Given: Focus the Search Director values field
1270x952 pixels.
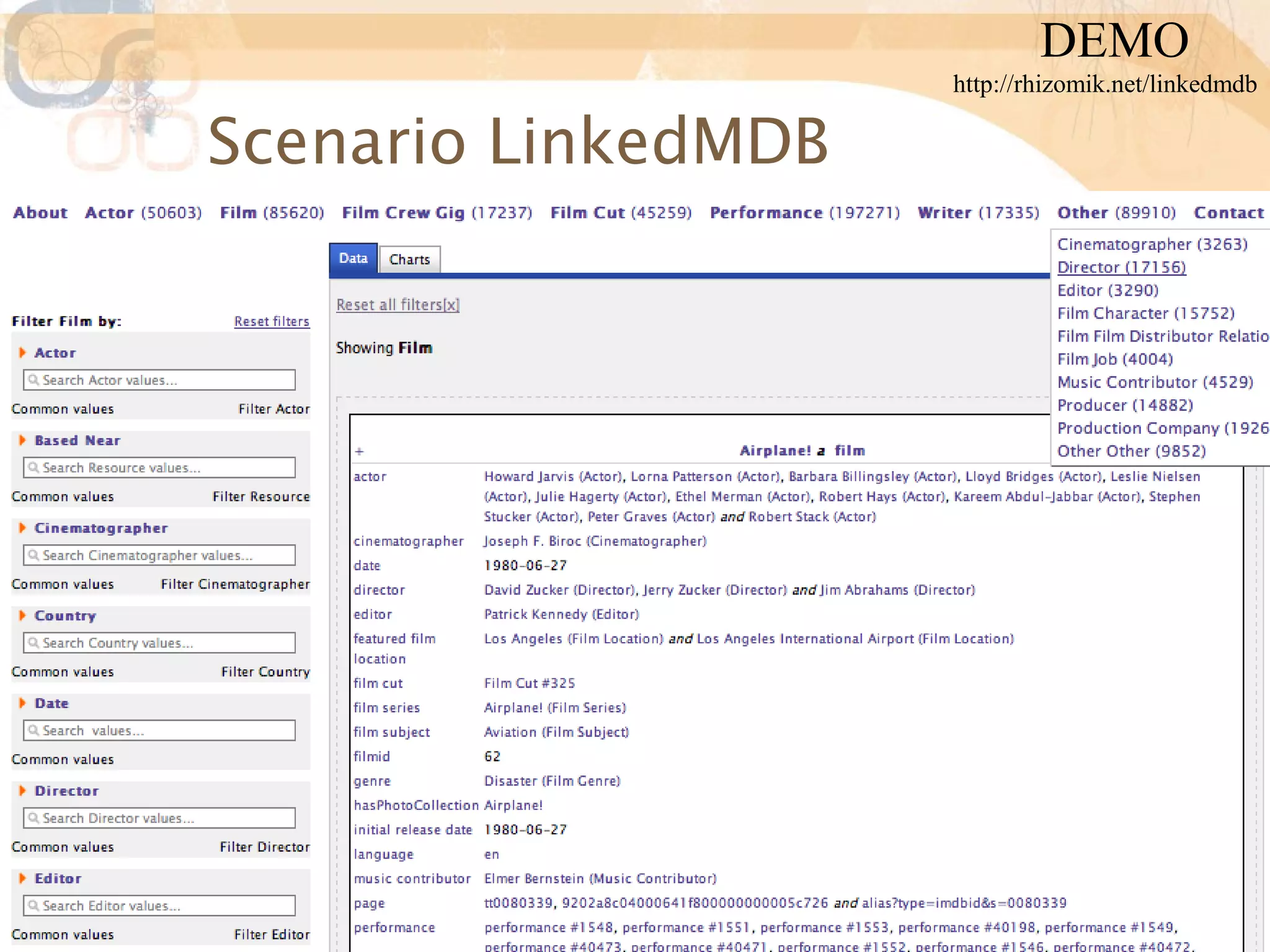Looking at the screenshot, I should pyautogui.click(x=159, y=818).
